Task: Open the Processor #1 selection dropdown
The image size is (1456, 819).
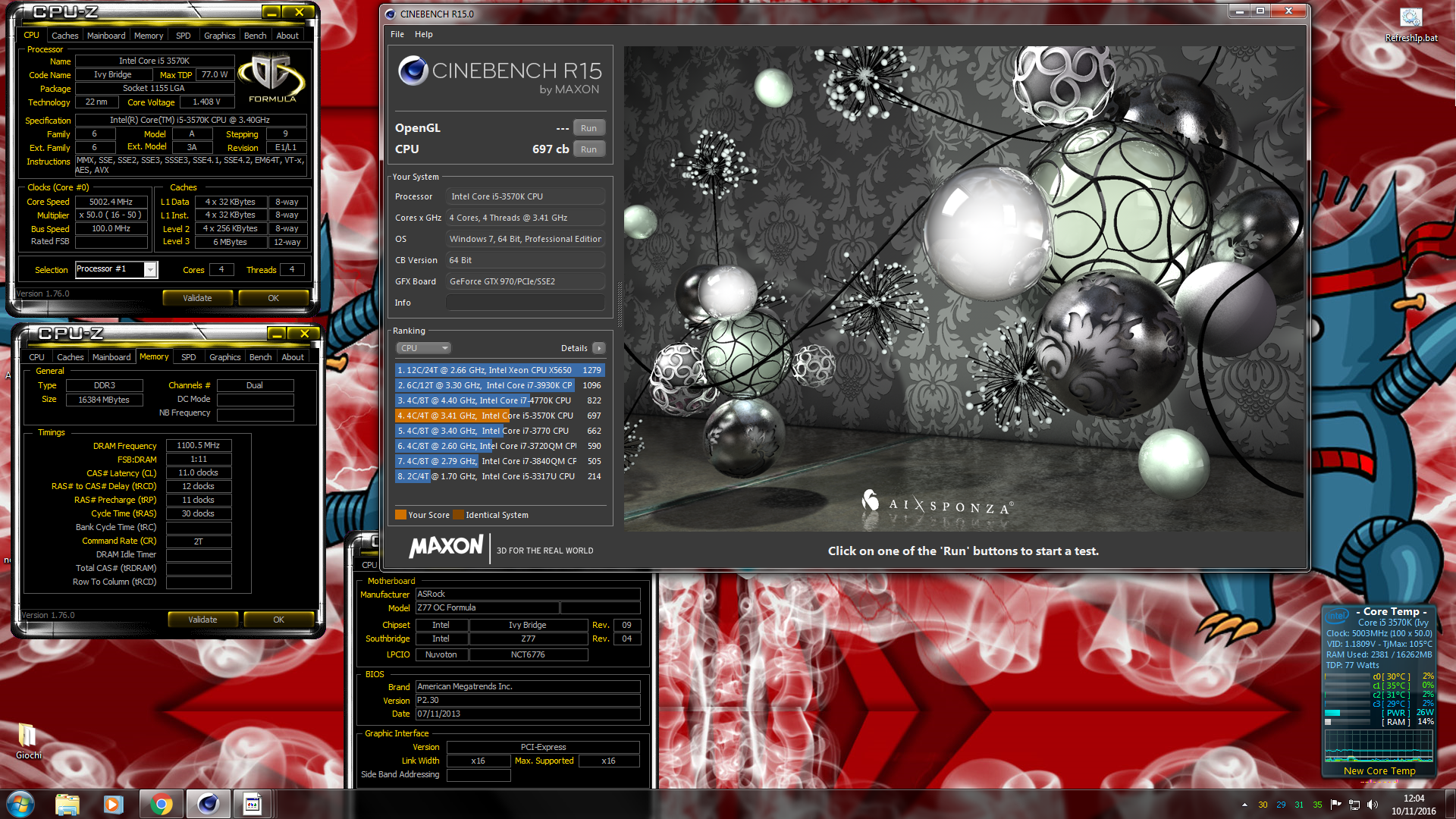Action: click(x=116, y=269)
